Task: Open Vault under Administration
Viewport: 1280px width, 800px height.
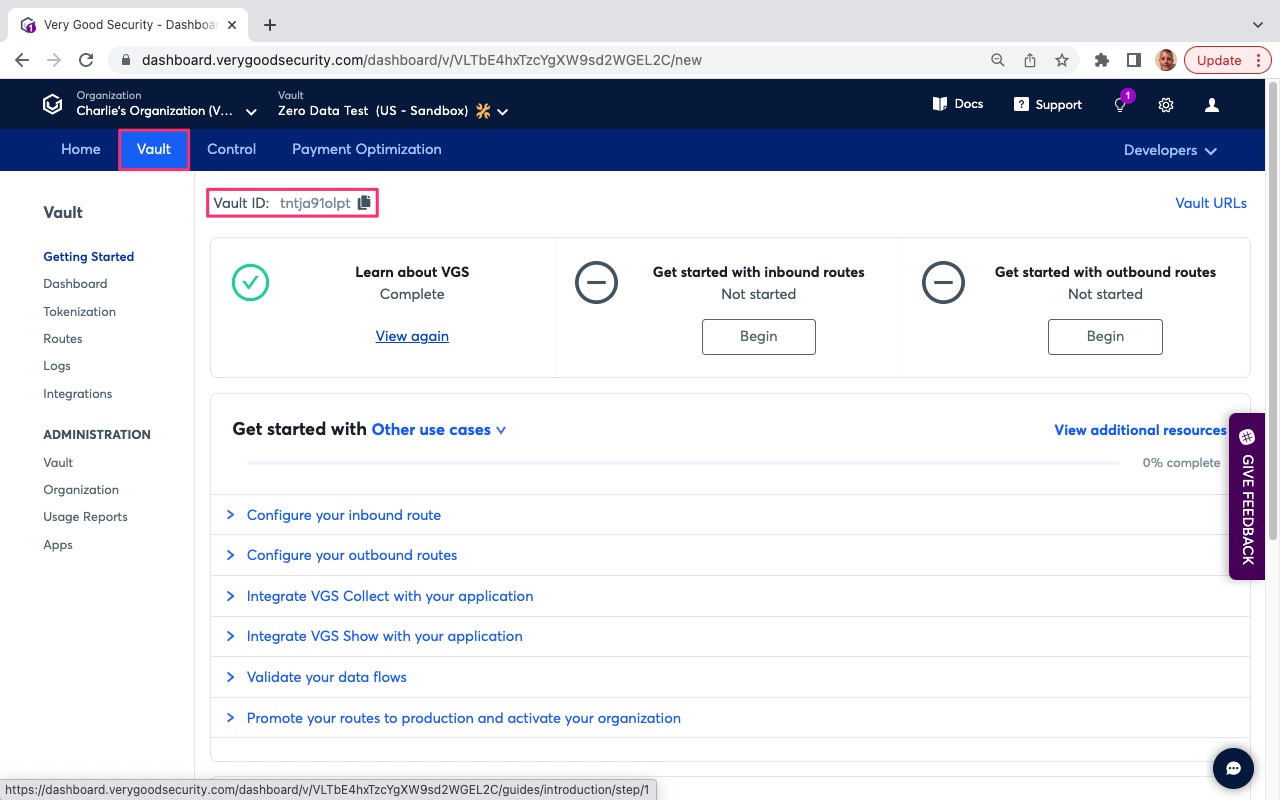Action: coord(58,462)
